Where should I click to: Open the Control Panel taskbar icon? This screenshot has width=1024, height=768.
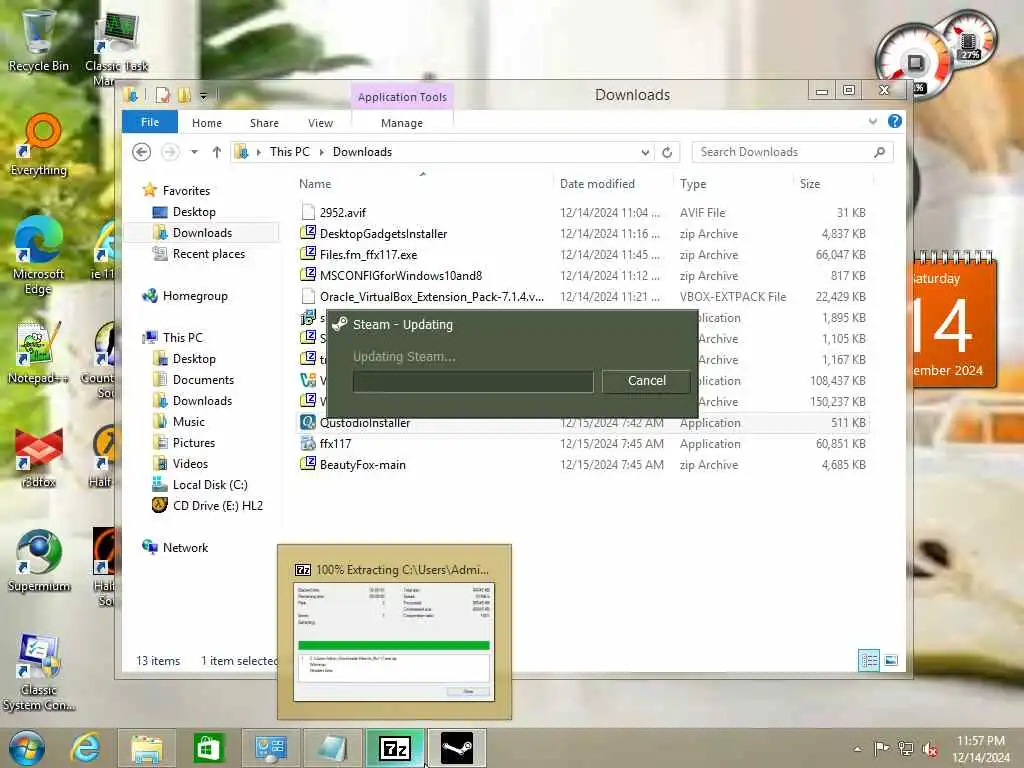click(x=270, y=748)
